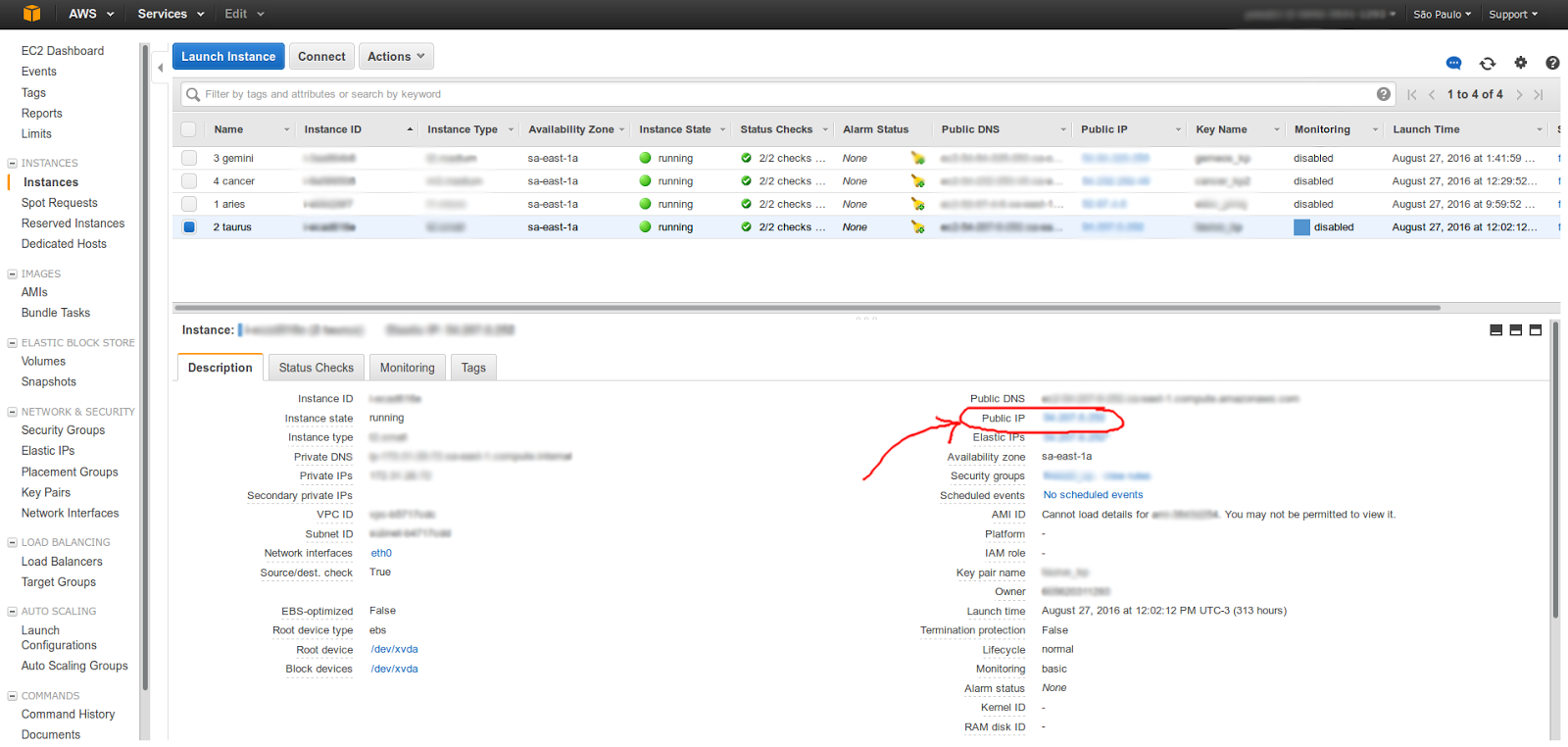Image resolution: width=1568 pixels, height=747 pixels.
Task: Collapse the INSTANCES sidebar section
Action: (x=12, y=164)
